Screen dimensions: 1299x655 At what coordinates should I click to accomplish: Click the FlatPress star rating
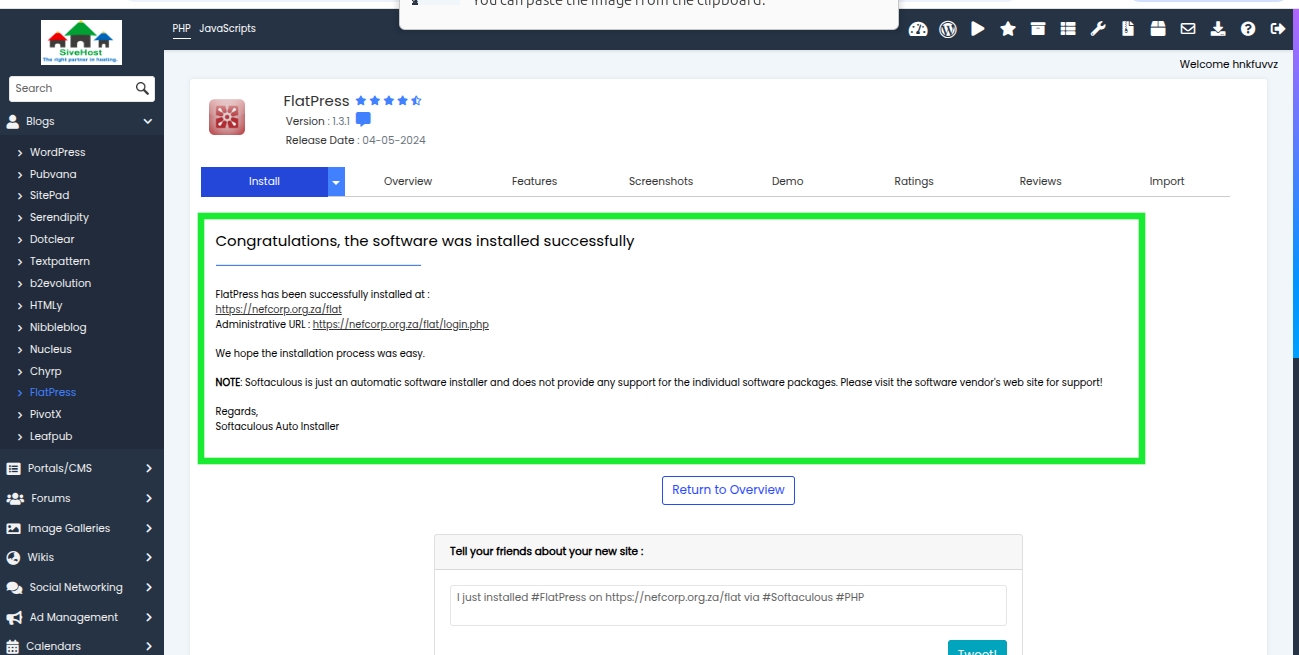[x=388, y=101]
